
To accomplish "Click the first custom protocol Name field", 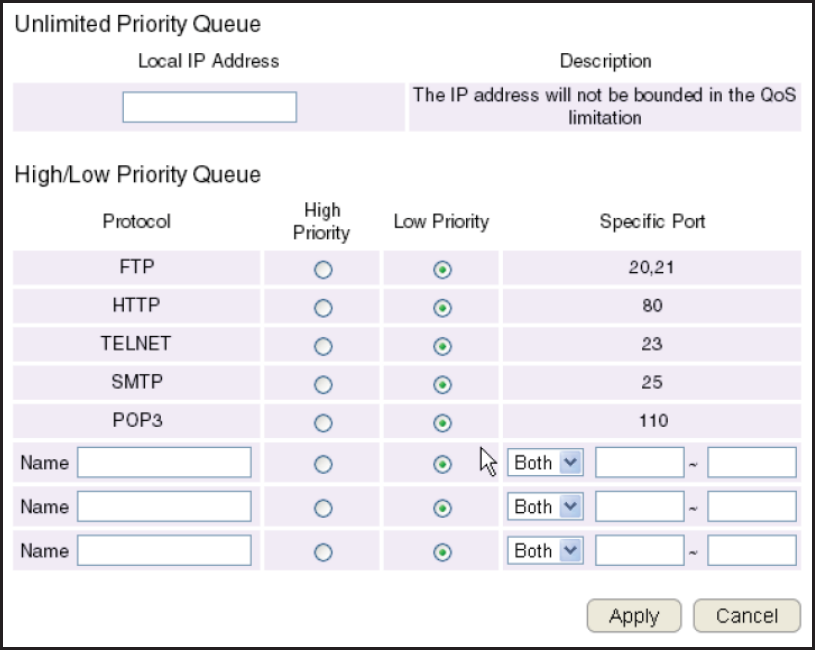I will [164, 462].
